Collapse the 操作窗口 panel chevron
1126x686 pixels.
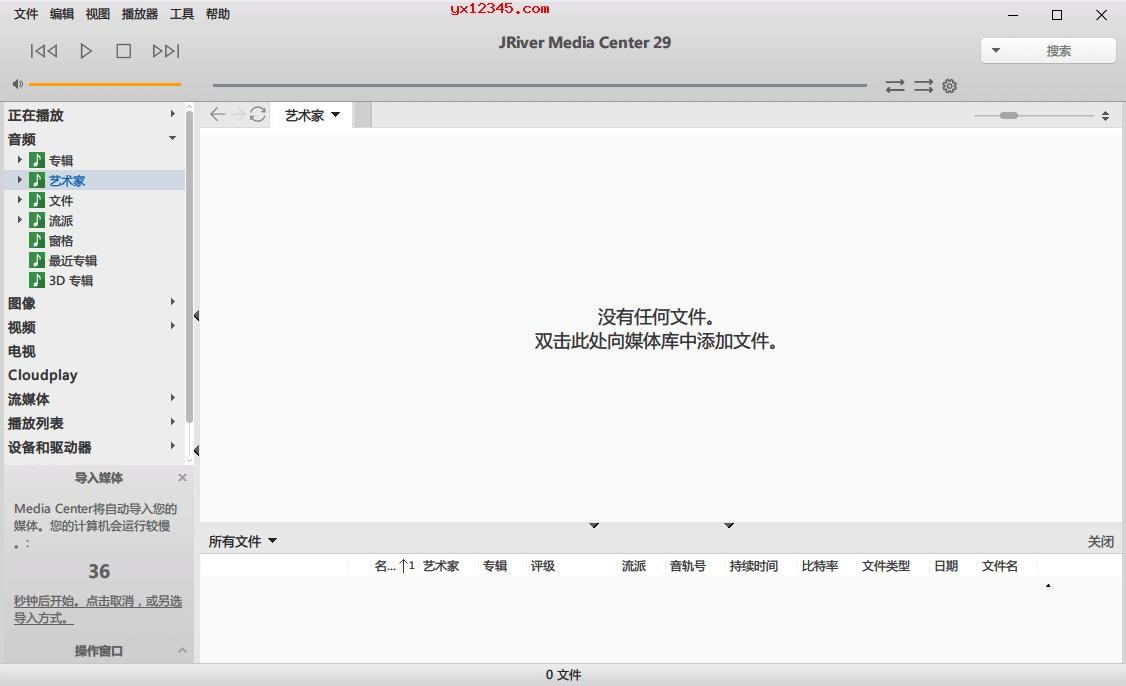pyautogui.click(x=182, y=651)
